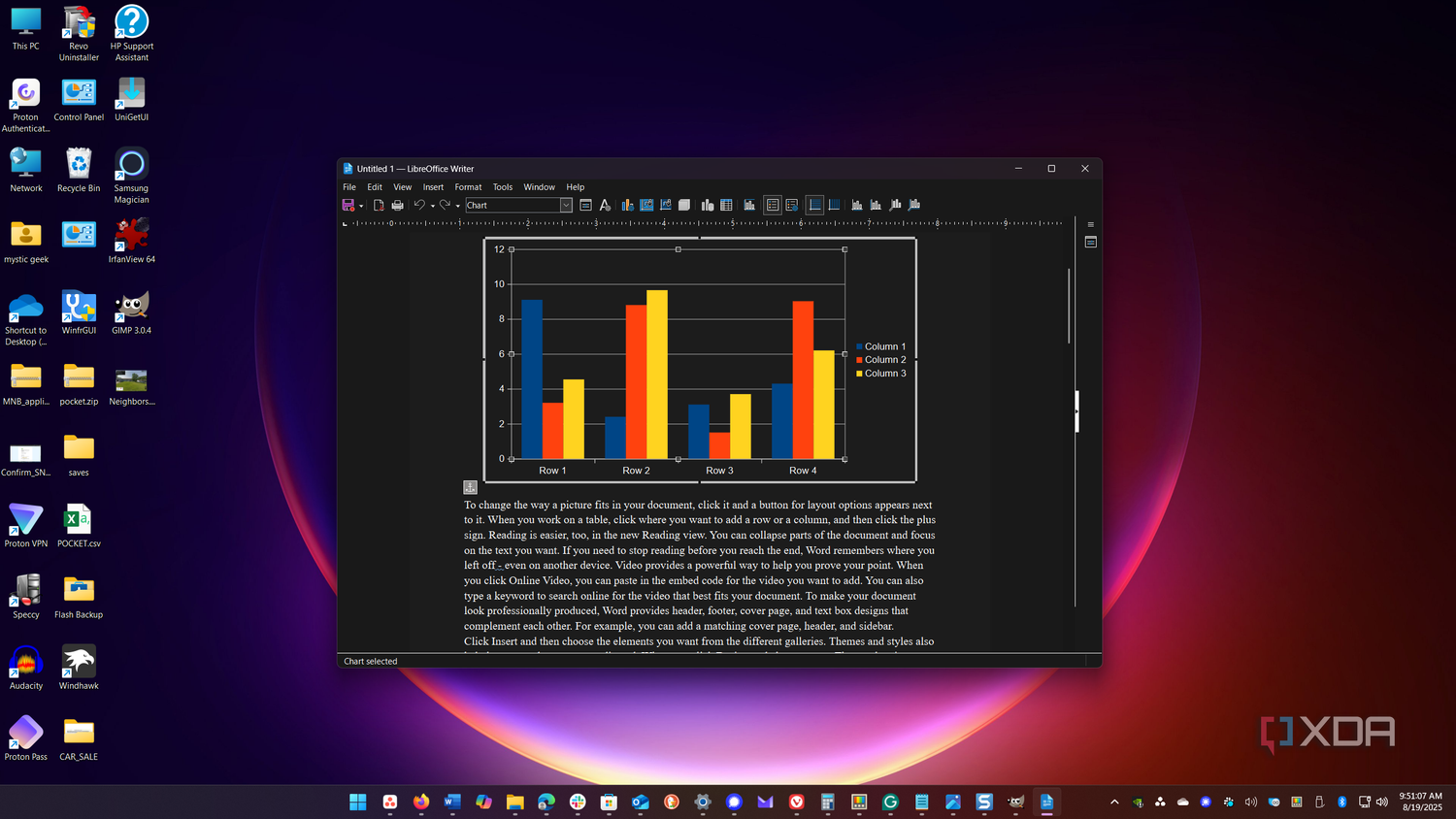Expand the Undo history dropdown arrow

(433, 206)
